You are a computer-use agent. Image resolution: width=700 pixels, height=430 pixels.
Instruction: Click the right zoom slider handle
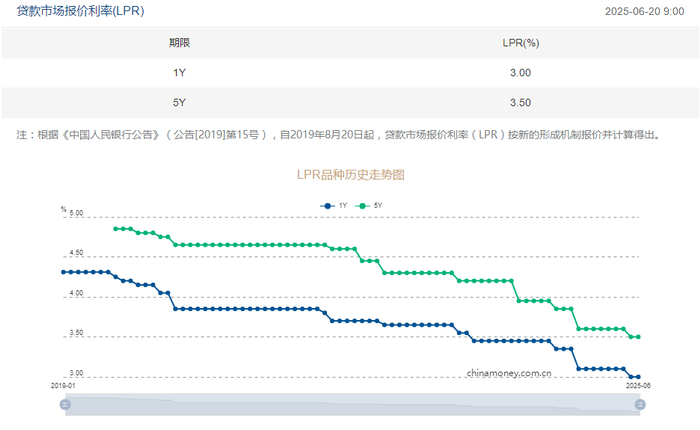pos(640,405)
